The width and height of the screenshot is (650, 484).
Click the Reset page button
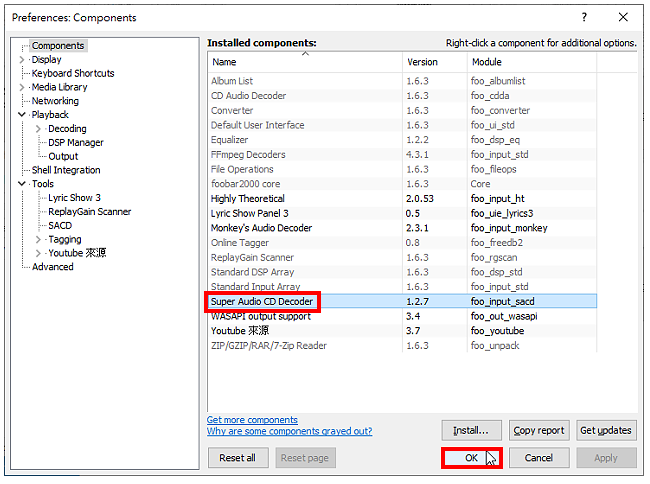305,458
